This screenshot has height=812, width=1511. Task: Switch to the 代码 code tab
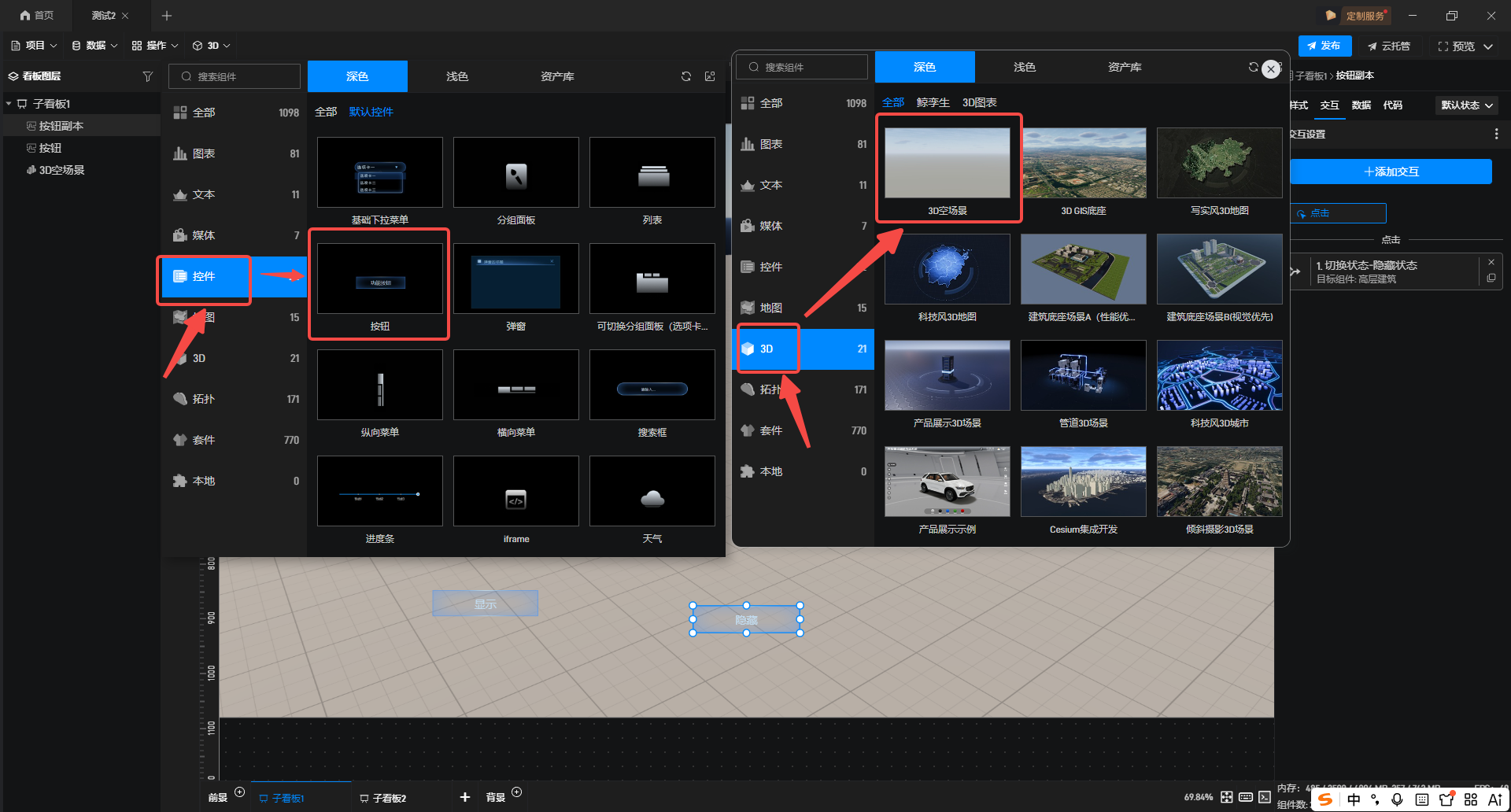pos(1392,105)
